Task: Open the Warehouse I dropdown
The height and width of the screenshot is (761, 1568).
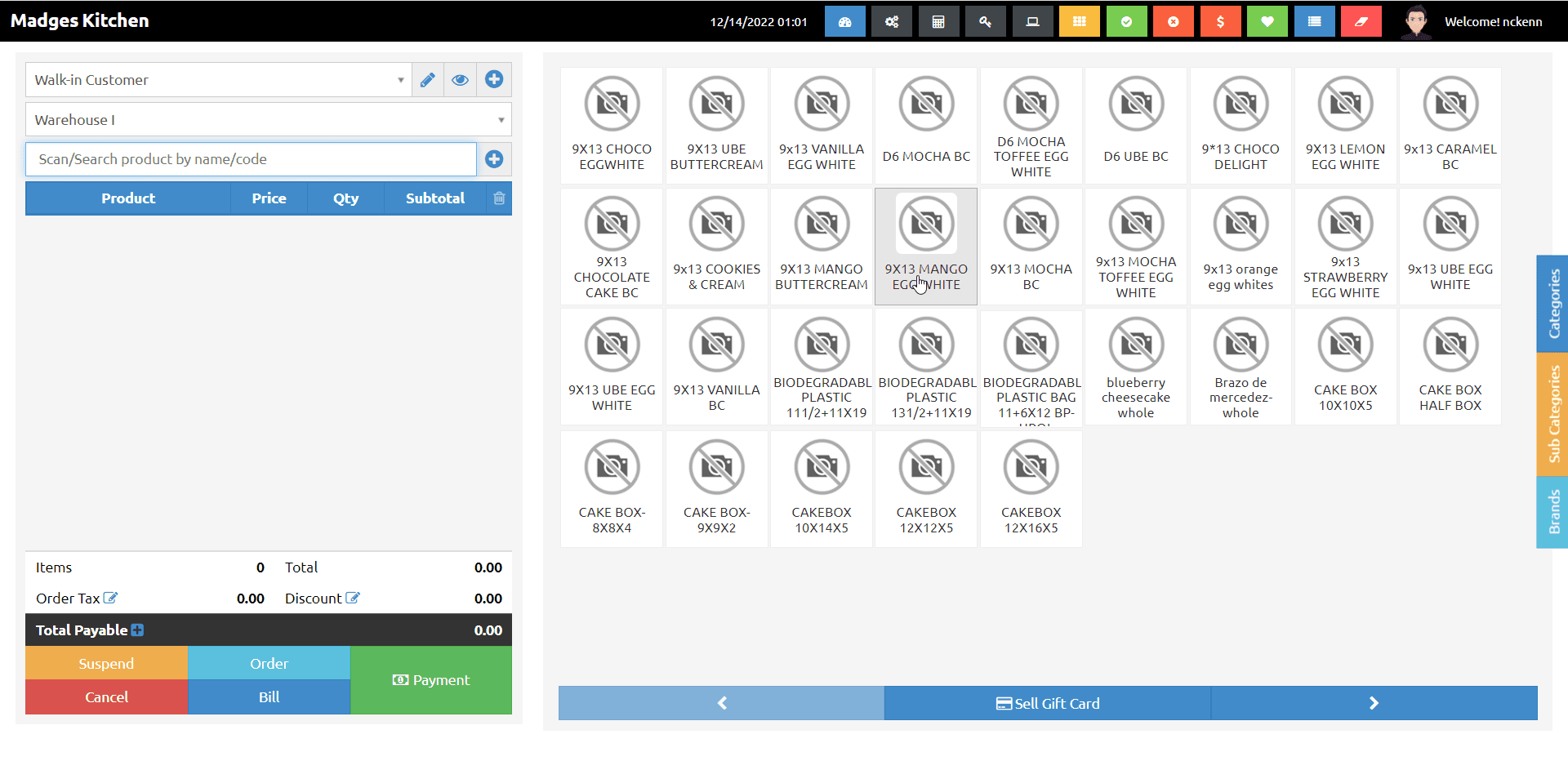Action: [x=269, y=119]
